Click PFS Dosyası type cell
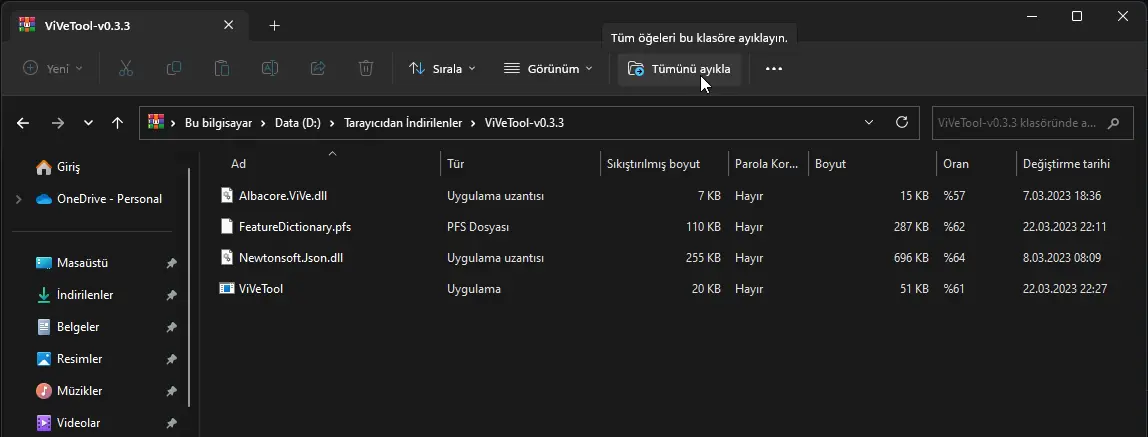The width and height of the screenshot is (1148, 437). 478,227
